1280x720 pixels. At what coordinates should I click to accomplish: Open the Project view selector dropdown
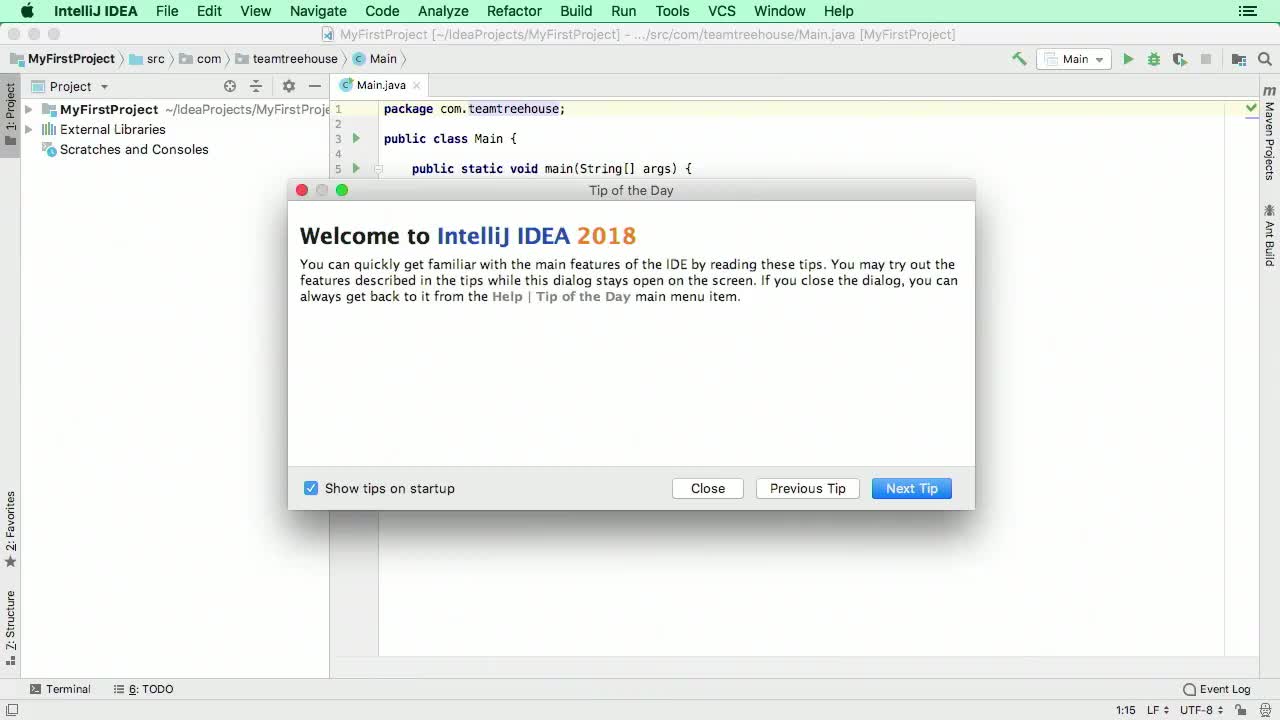(x=70, y=86)
